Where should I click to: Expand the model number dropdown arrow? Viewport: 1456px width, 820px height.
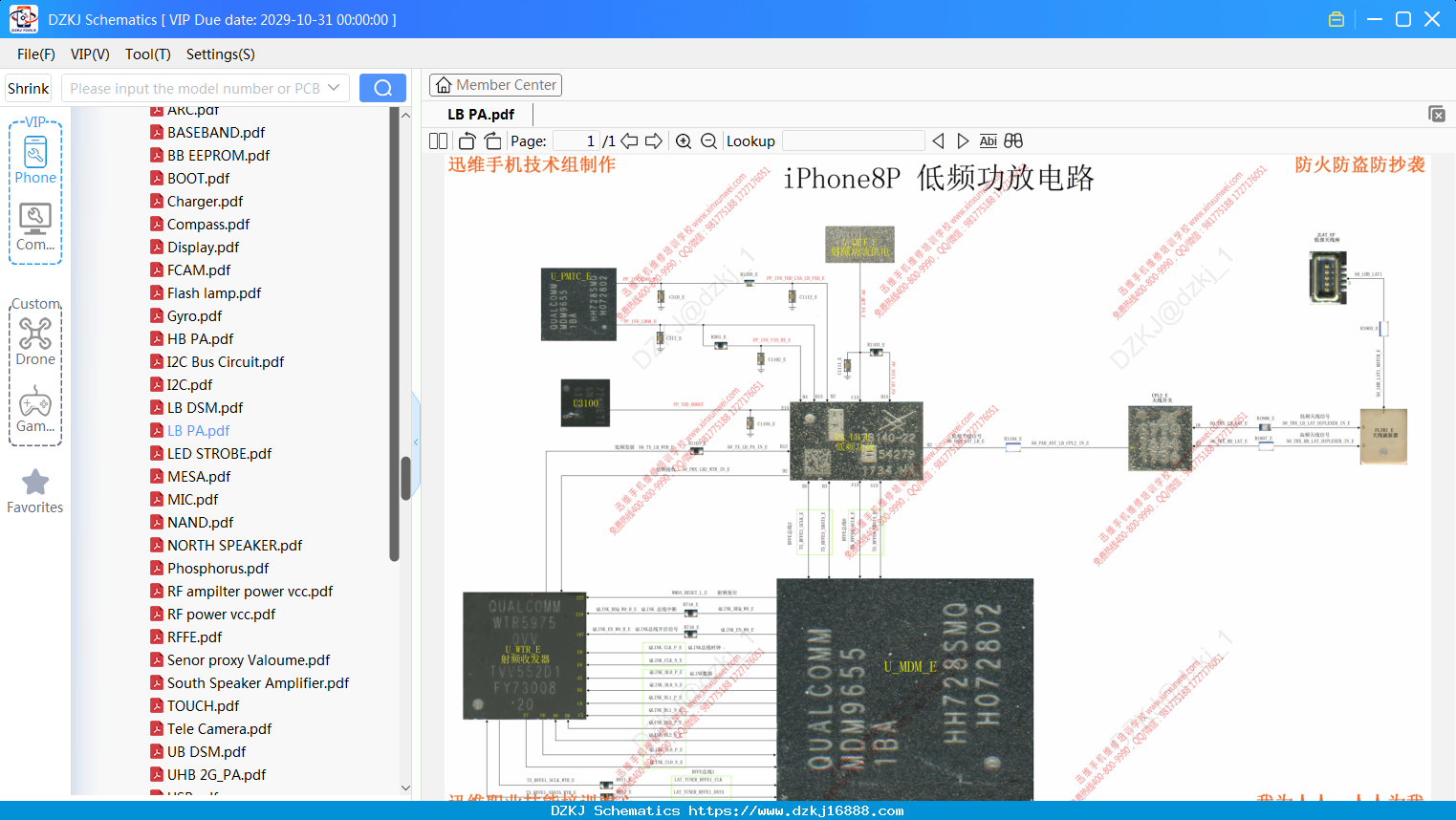(x=334, y=88)
